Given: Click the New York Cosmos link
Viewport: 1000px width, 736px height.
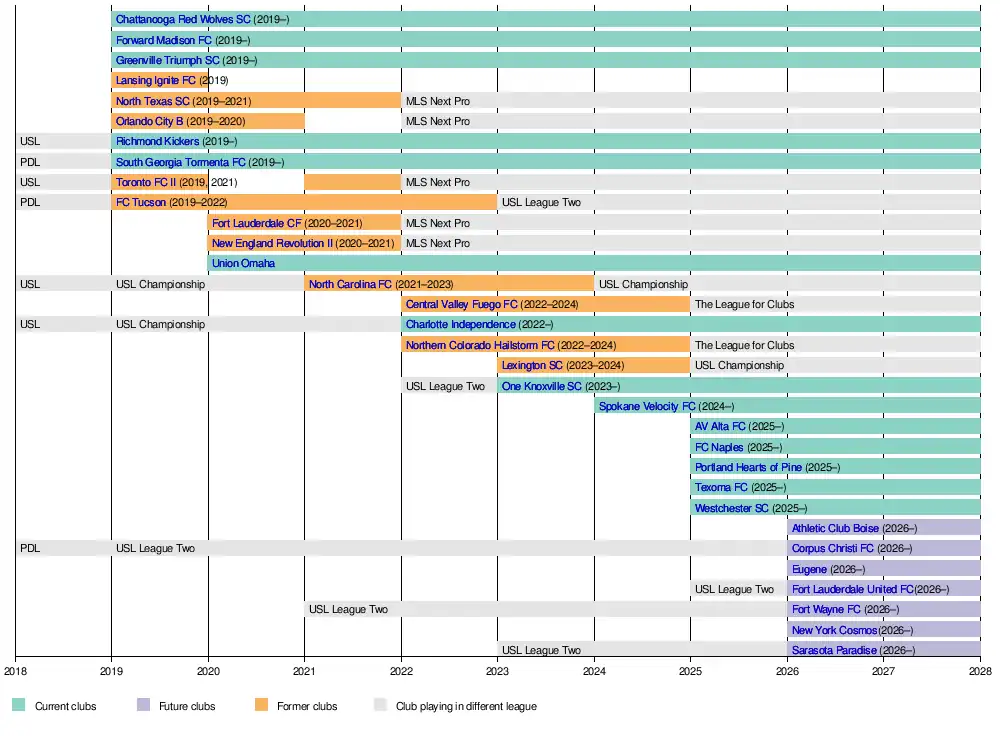Looking at the screenshot, I should coord(834,630).
